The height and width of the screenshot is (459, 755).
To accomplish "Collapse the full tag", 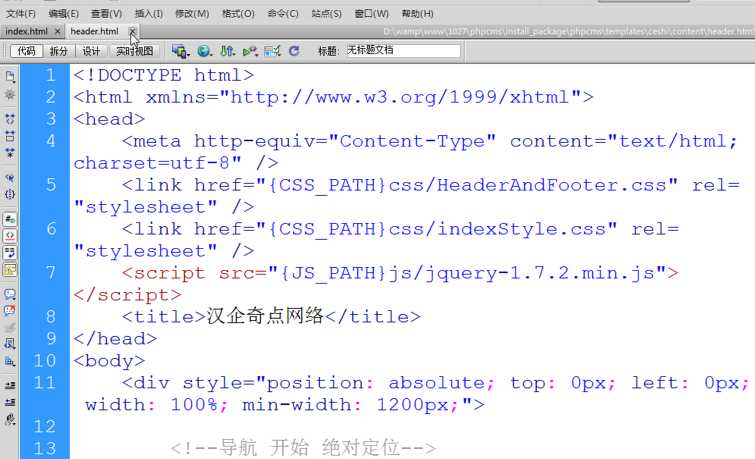I will click(x=10, y=118).
